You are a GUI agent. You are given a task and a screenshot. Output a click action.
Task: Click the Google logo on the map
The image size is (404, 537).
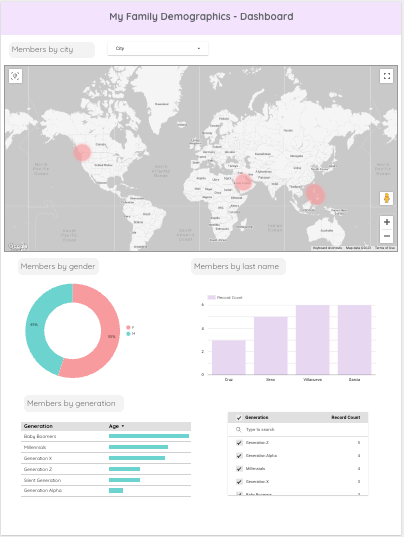(18, 246)
